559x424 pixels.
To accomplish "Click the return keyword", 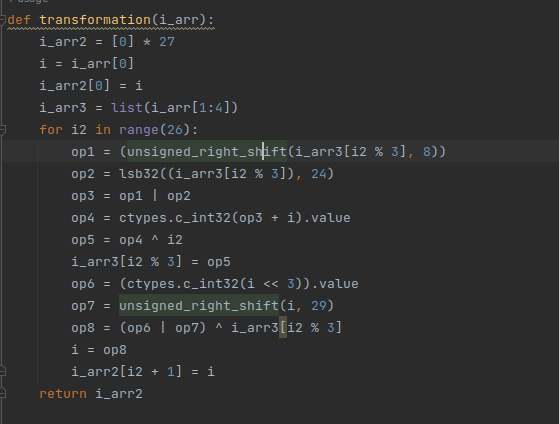I will tap(63, 394).
